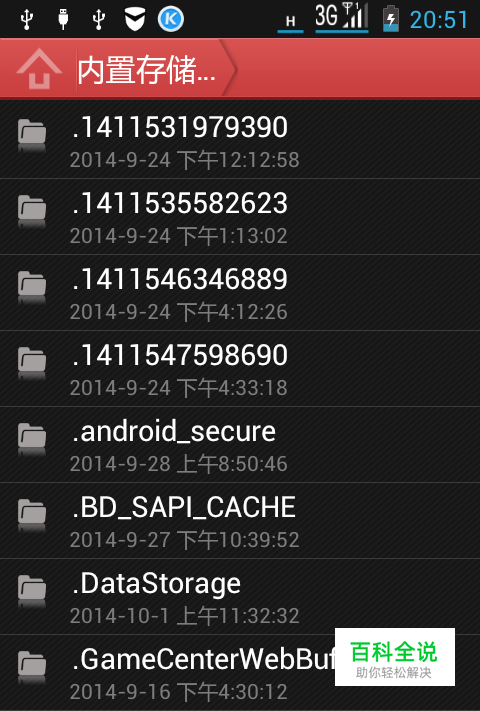This screenshot has height=711, width=480.
Task: Open folder .1411531979390
Action: 240,140
